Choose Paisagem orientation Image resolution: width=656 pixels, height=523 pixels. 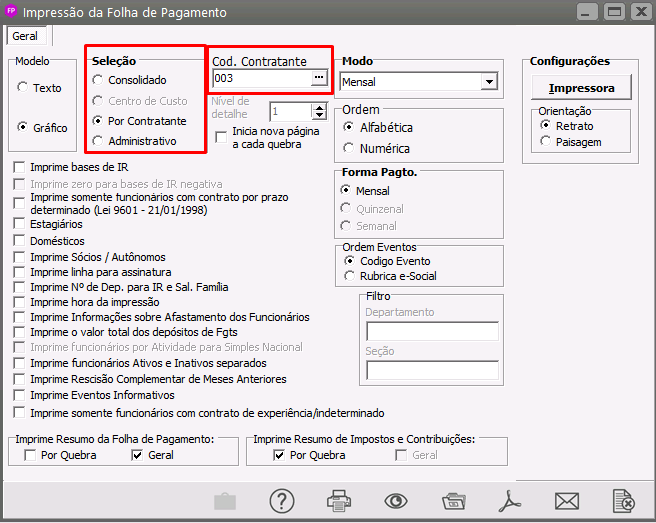(545, 141)
